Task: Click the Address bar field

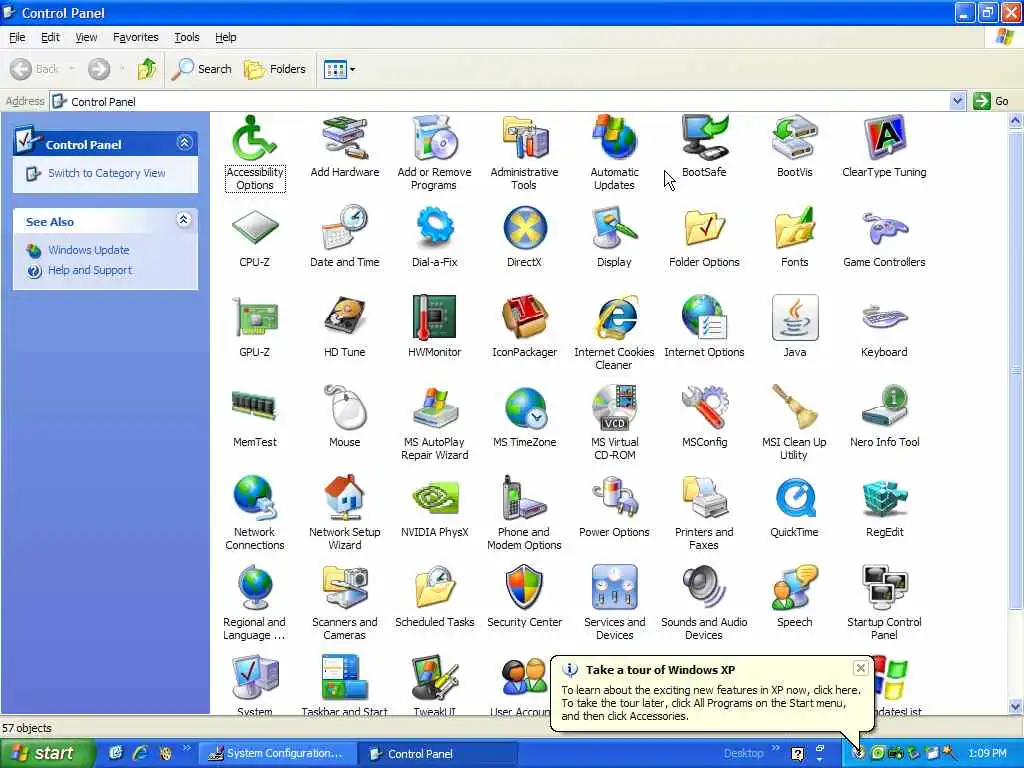Action: pos(500,101)
